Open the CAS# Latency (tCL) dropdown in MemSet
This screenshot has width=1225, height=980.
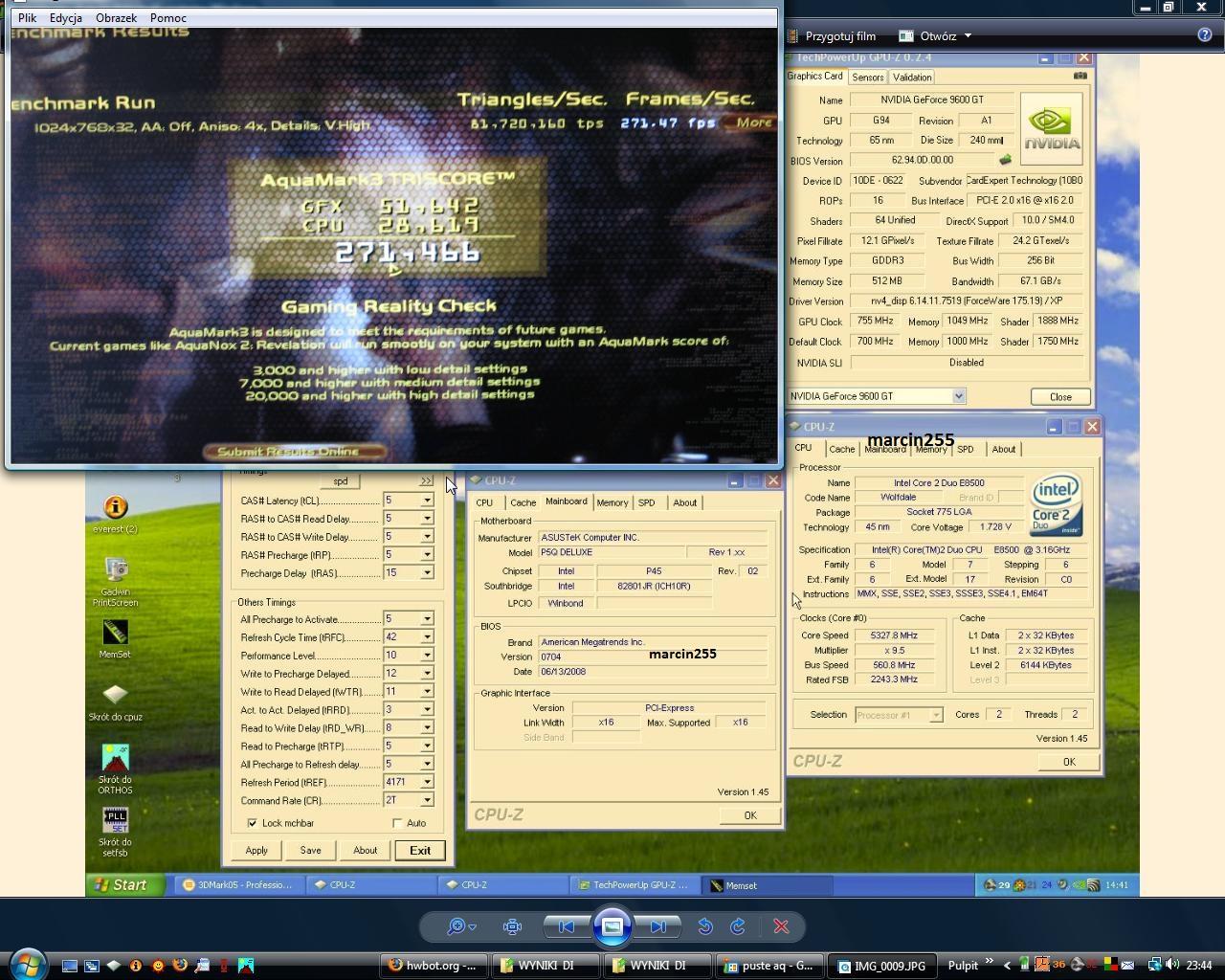coord(427,501)
